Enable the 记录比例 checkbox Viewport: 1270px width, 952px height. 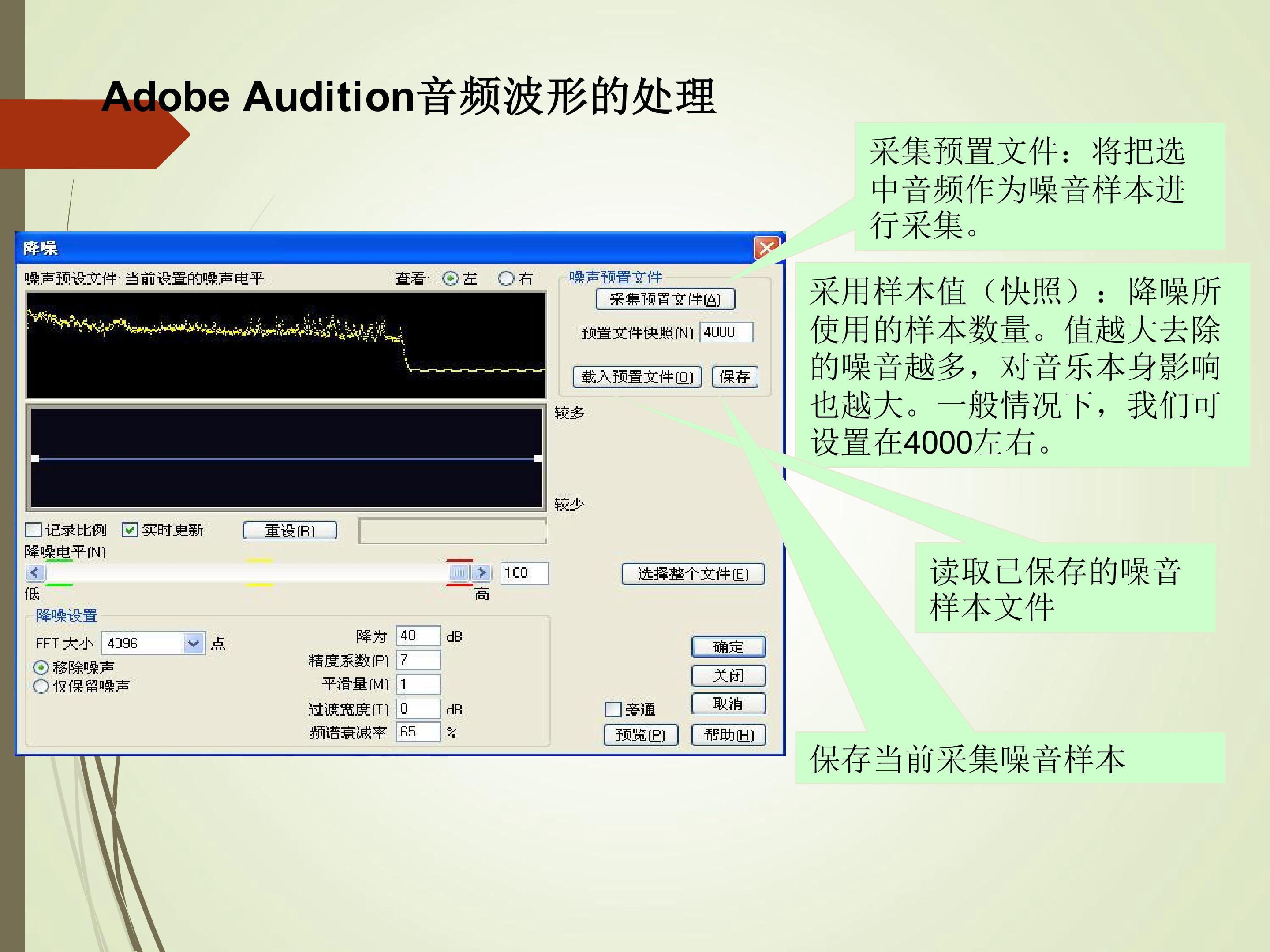tap(34, 529)
